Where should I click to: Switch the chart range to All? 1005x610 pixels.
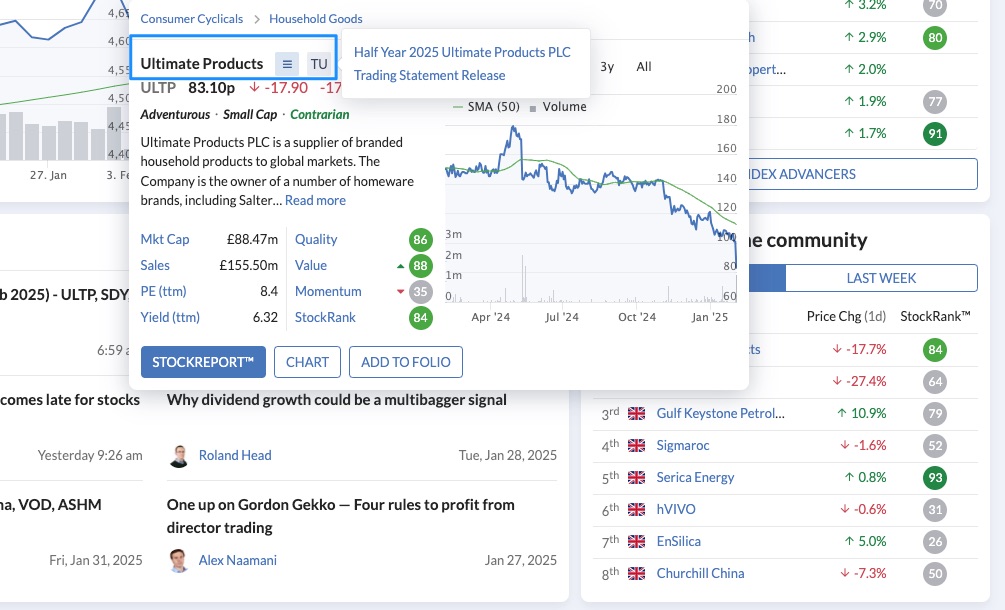644,67
